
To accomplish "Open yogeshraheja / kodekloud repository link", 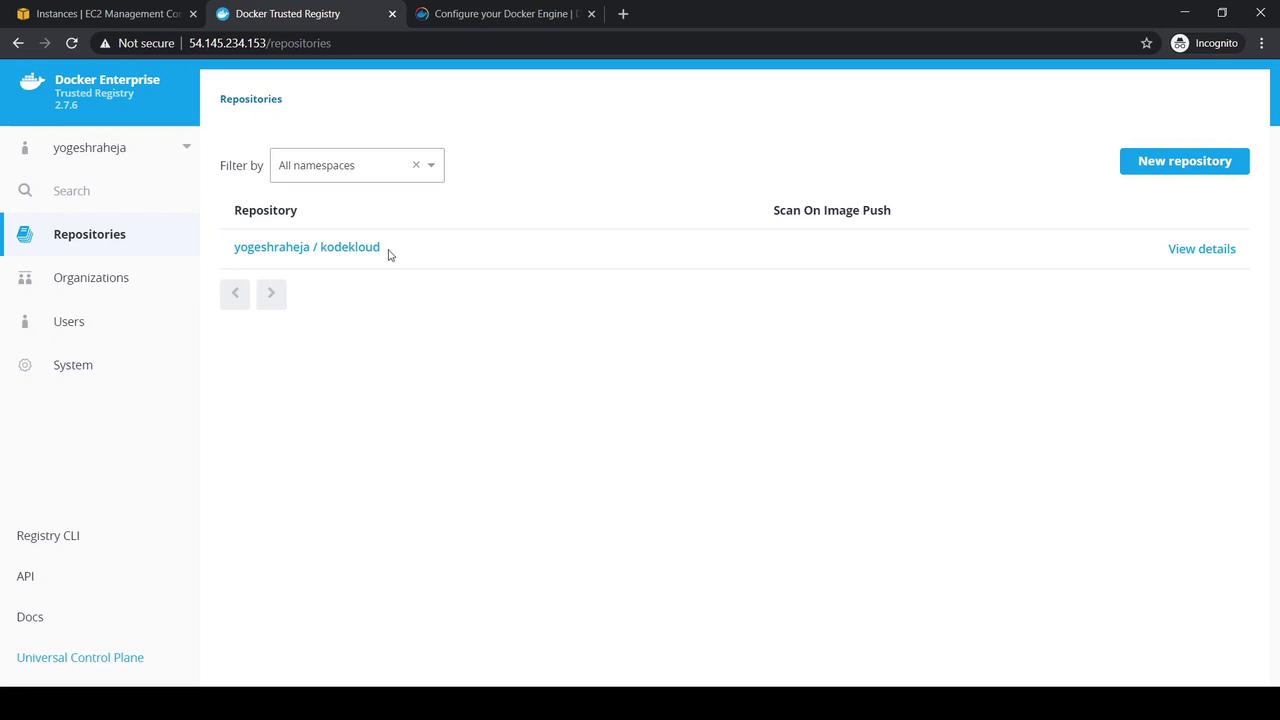I will [307, 247].
